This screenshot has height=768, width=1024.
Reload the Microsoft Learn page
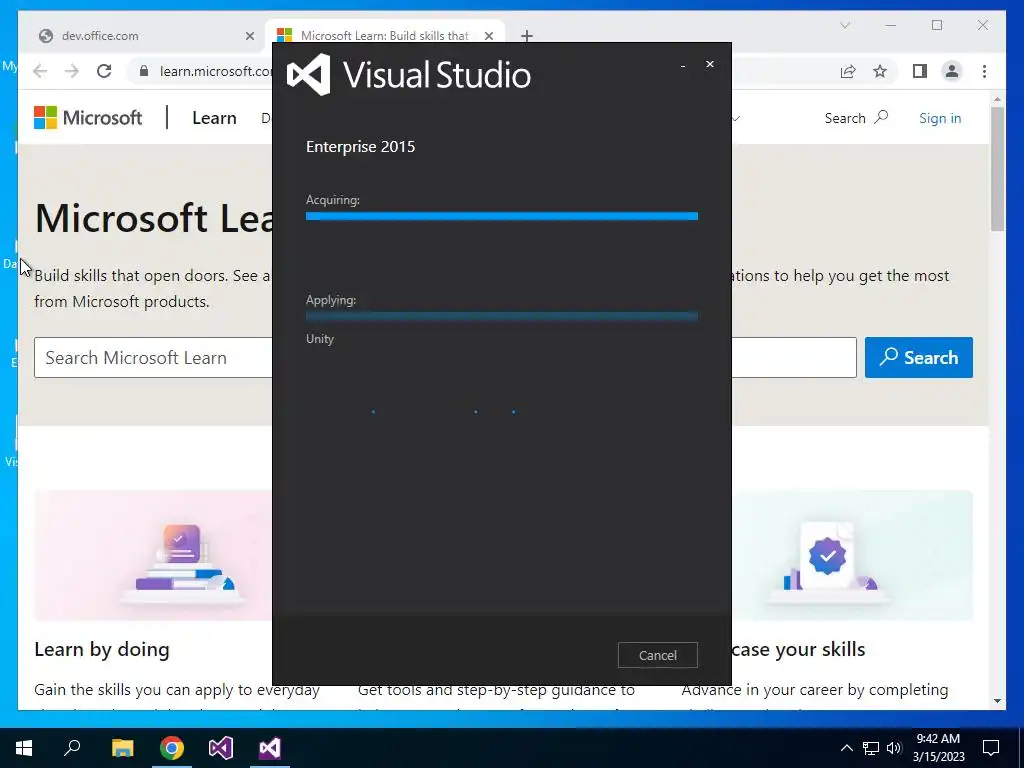(x=104, y=71)
